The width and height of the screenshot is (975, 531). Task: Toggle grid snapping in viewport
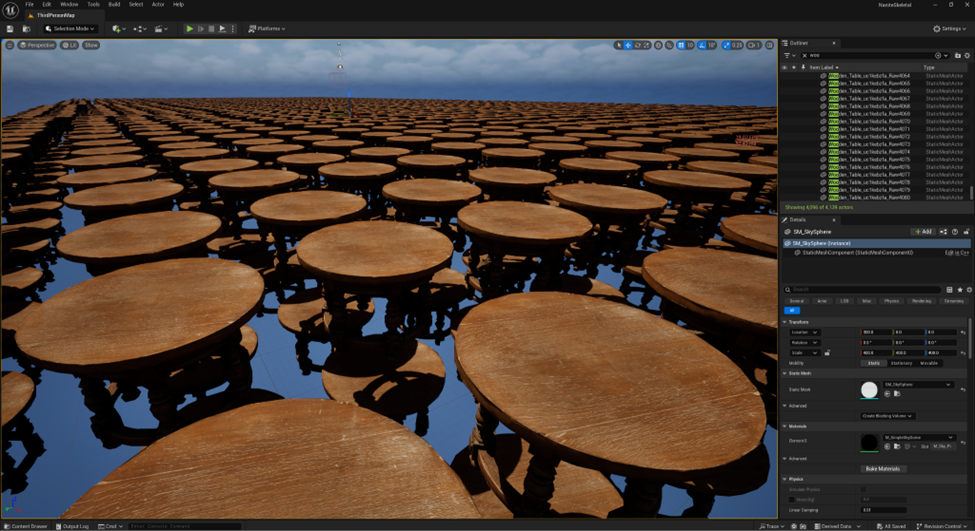point(682,45)
